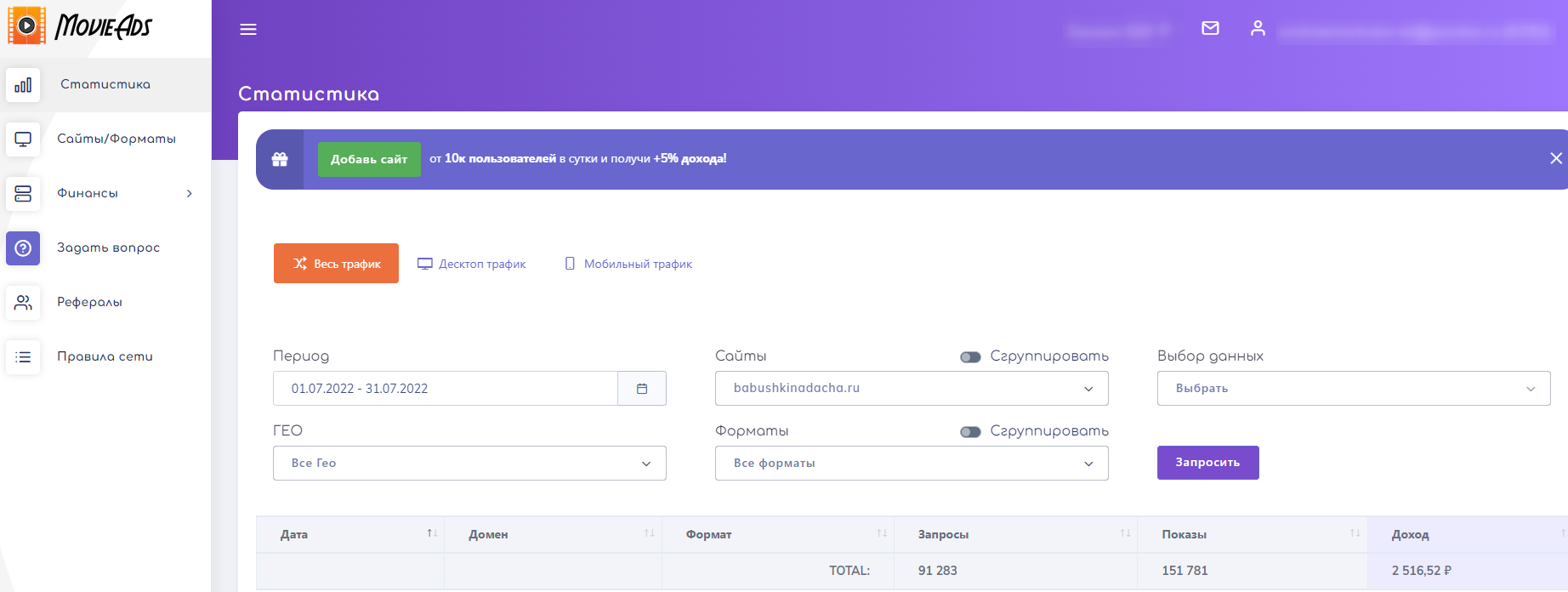Viewport: 1568px width, 592px height.
Task: Click the Правила сети list icon
Action: click(x=23, y=357)
